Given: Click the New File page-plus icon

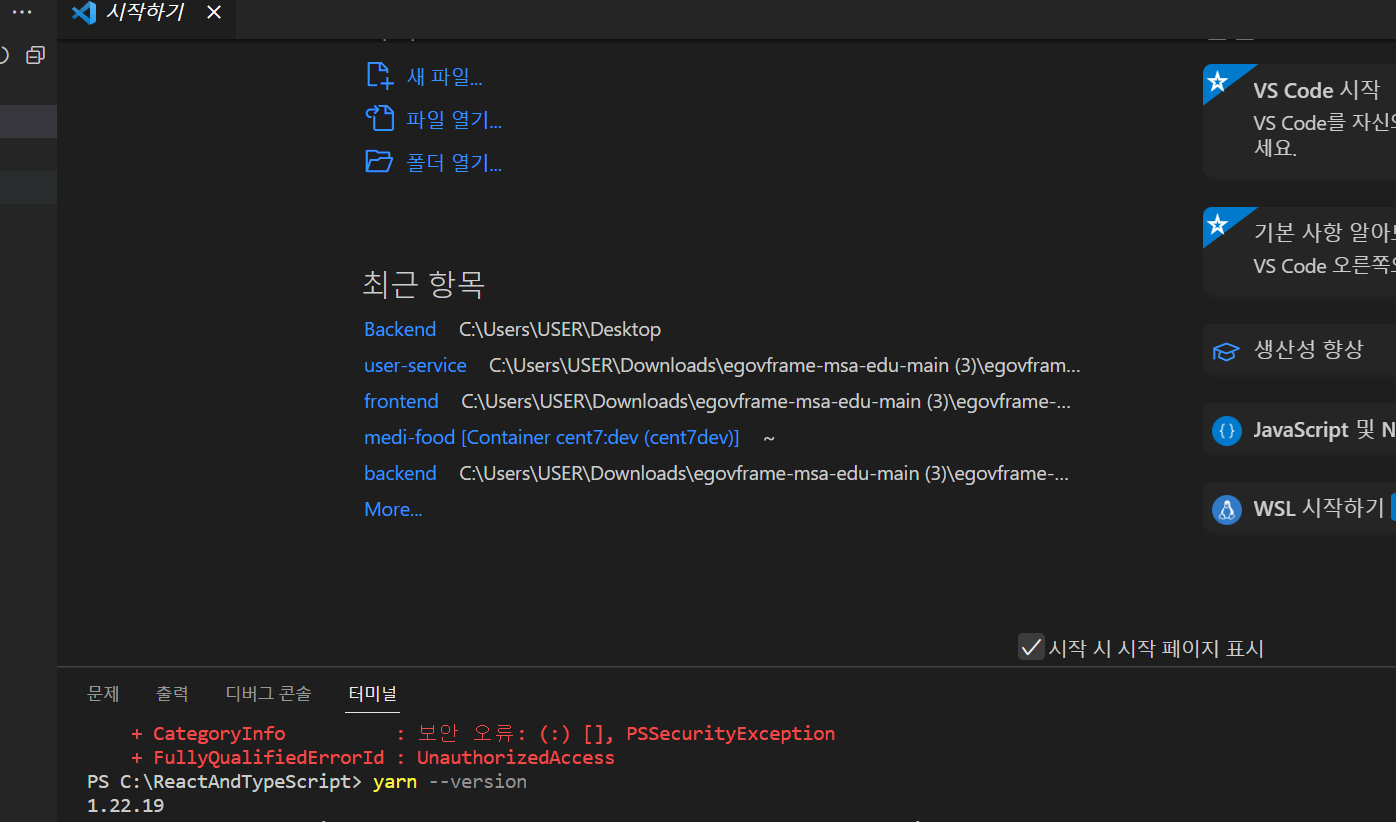Looking at the screenshot, I should pyautogui.click(x=379, y=76).
